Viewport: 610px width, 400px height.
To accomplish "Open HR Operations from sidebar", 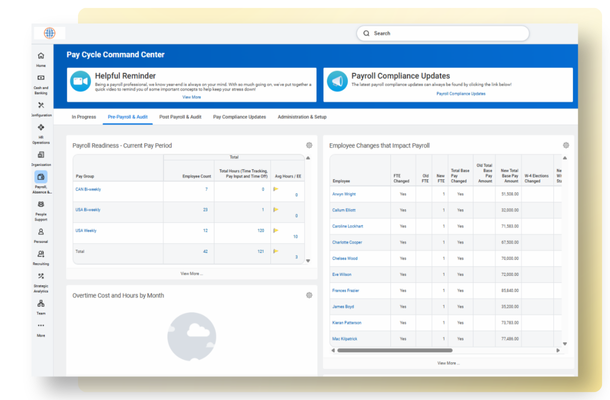I will tap(41, 134).
